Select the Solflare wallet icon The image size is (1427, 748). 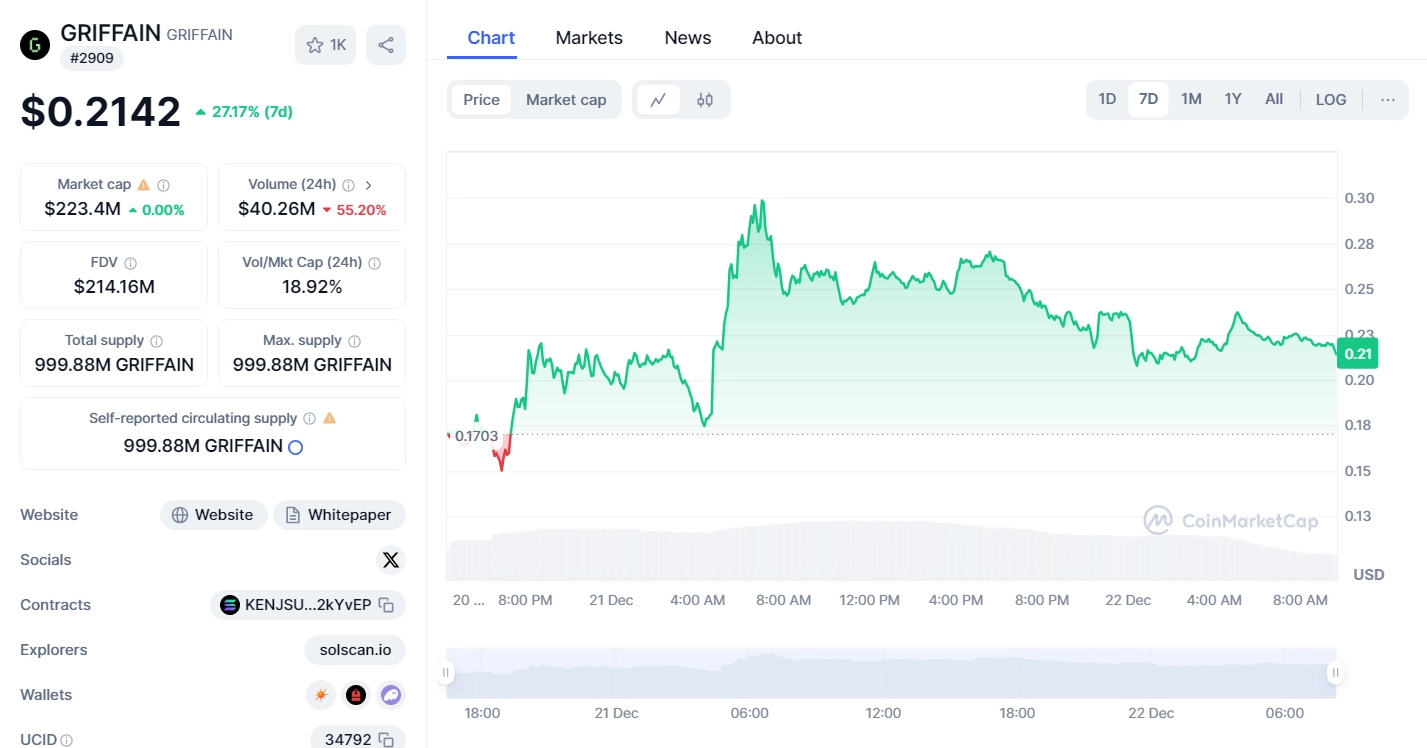coord(320,694)
